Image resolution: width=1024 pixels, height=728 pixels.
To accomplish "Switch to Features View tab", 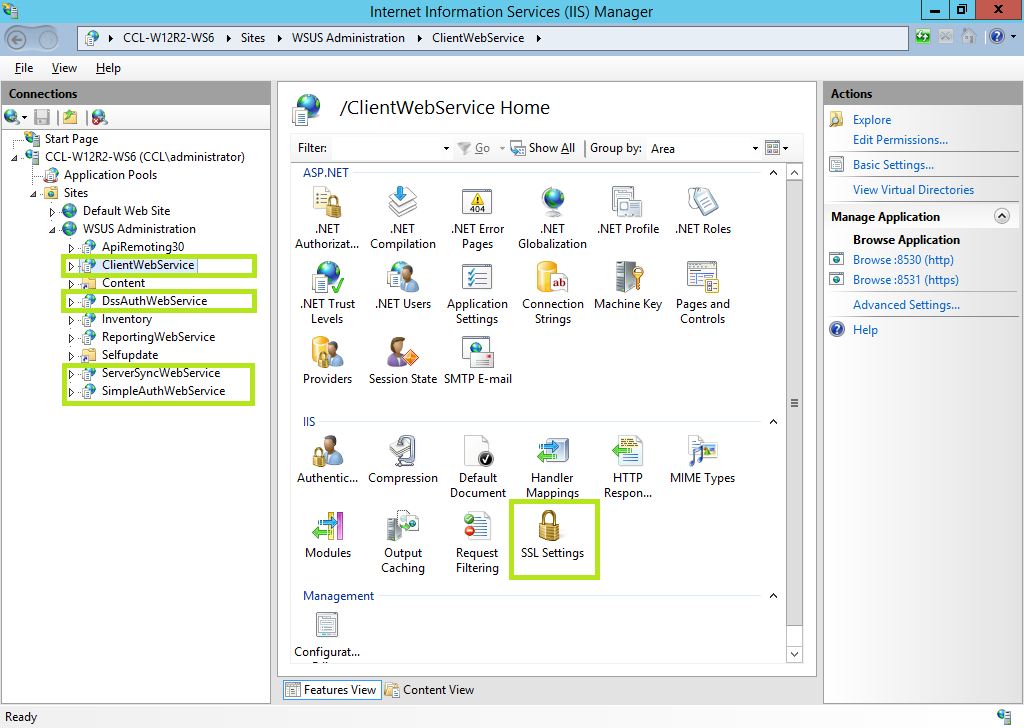I will [332, 689].
